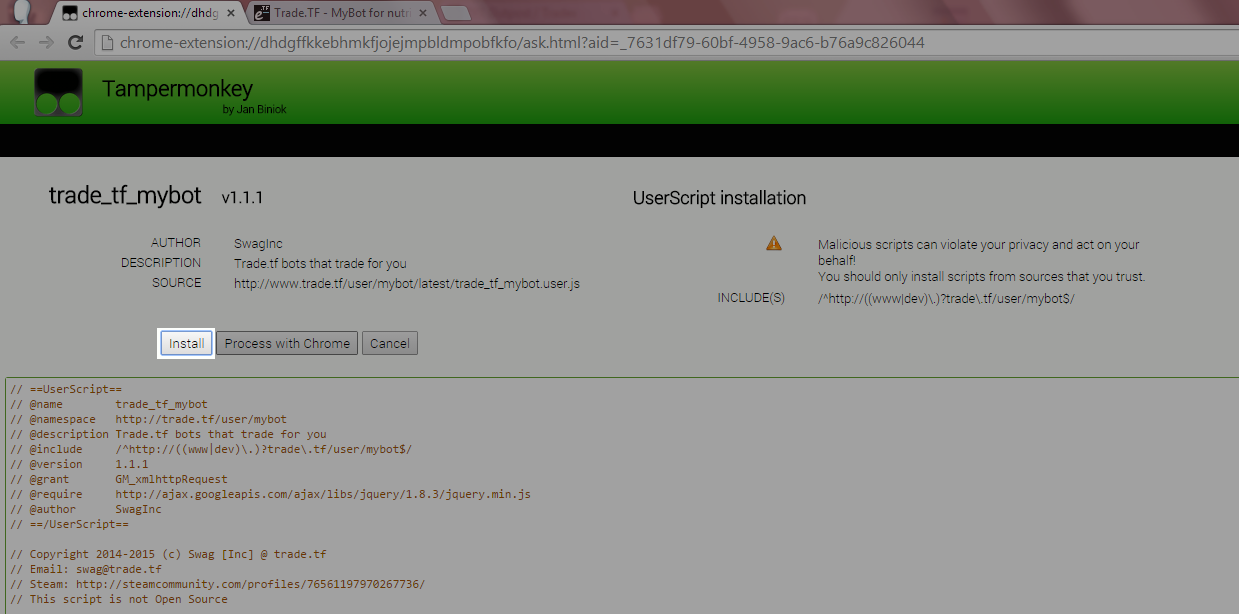This screenshot has height=614, width=1239.
Task: Click the Tampermonkey logo icon
Action: tap(59, 93)
